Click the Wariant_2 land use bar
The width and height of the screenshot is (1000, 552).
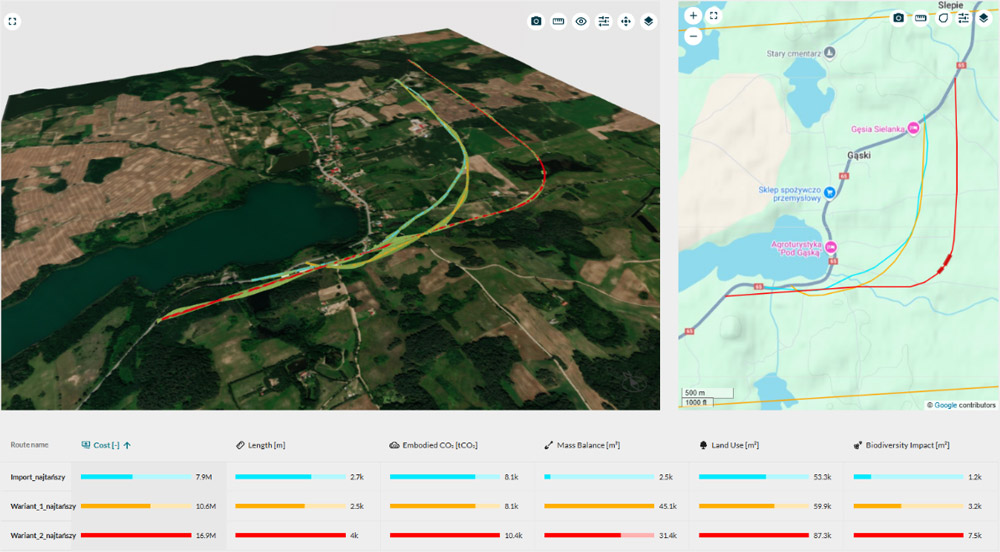tap(754, 535)
